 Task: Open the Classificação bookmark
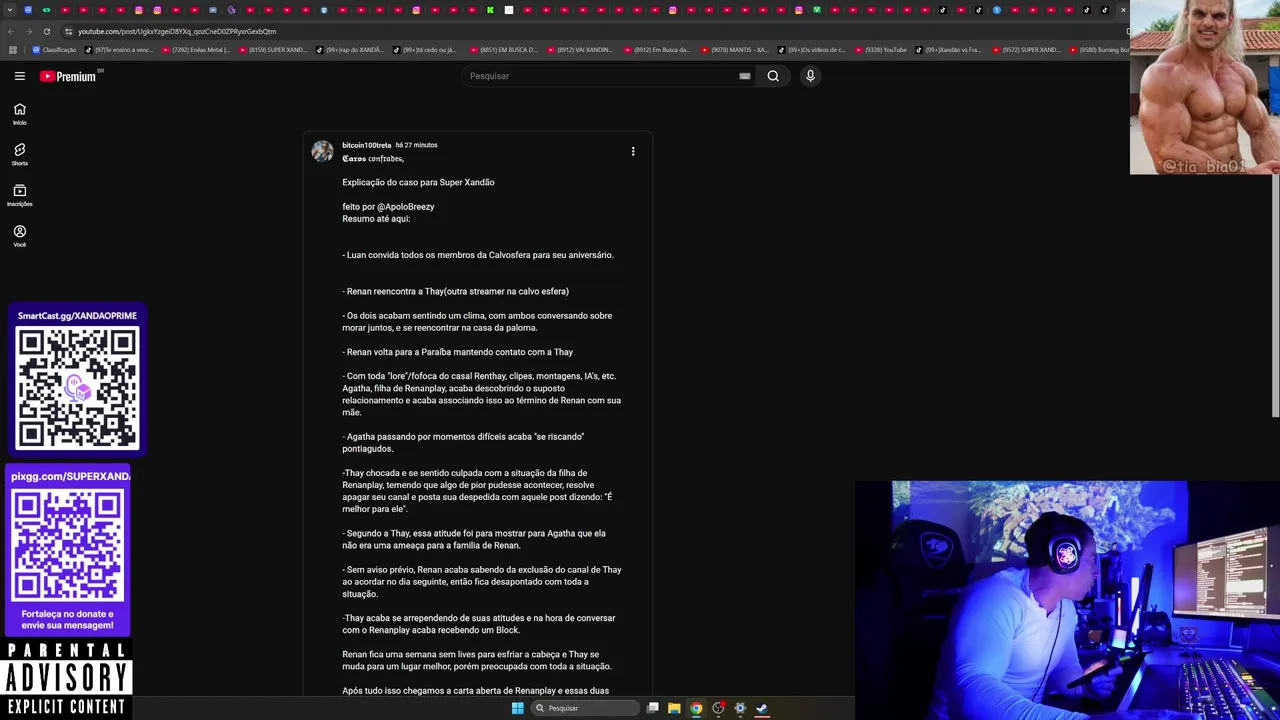pos(54,50)
